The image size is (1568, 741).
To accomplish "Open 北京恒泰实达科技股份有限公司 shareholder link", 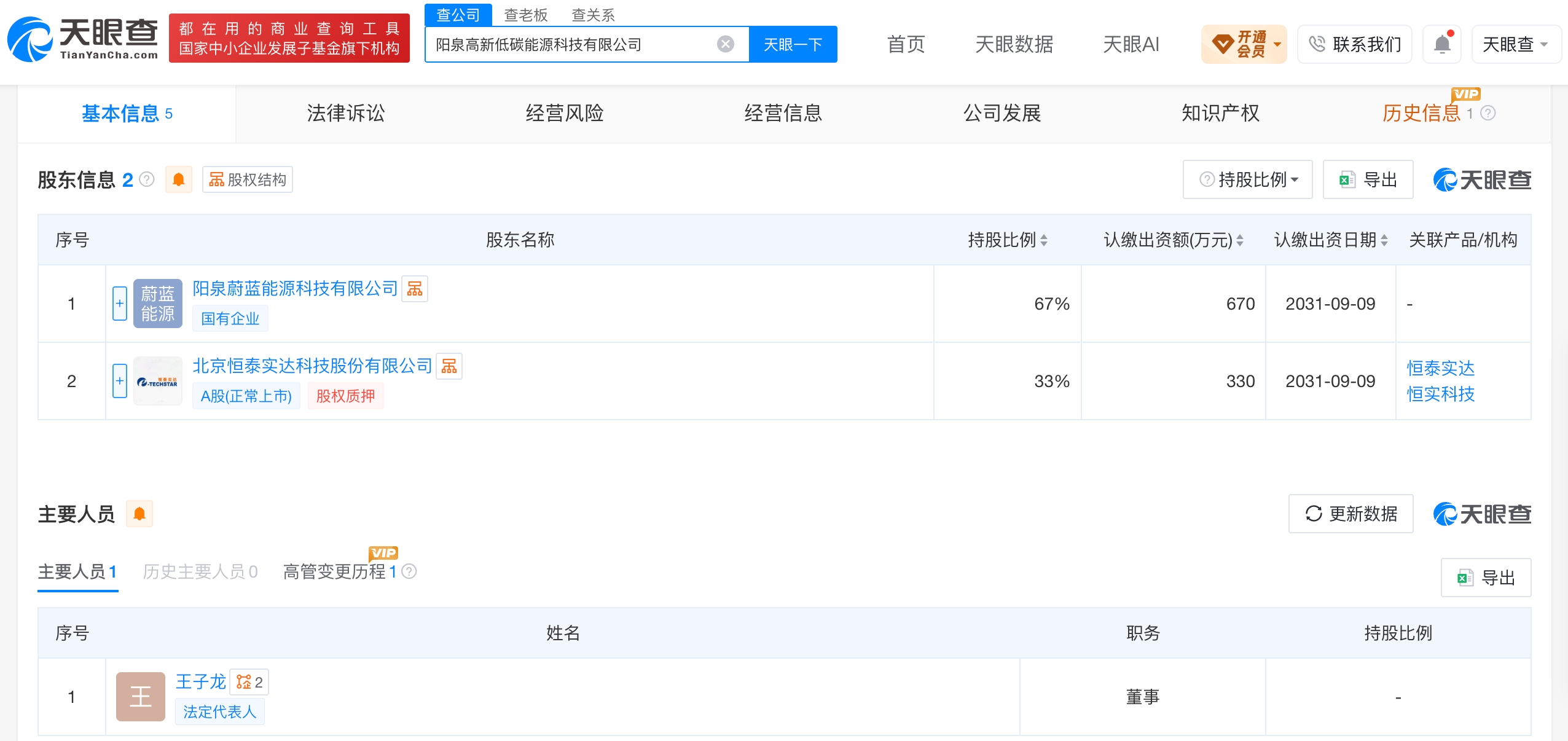I will click(313, 366).
